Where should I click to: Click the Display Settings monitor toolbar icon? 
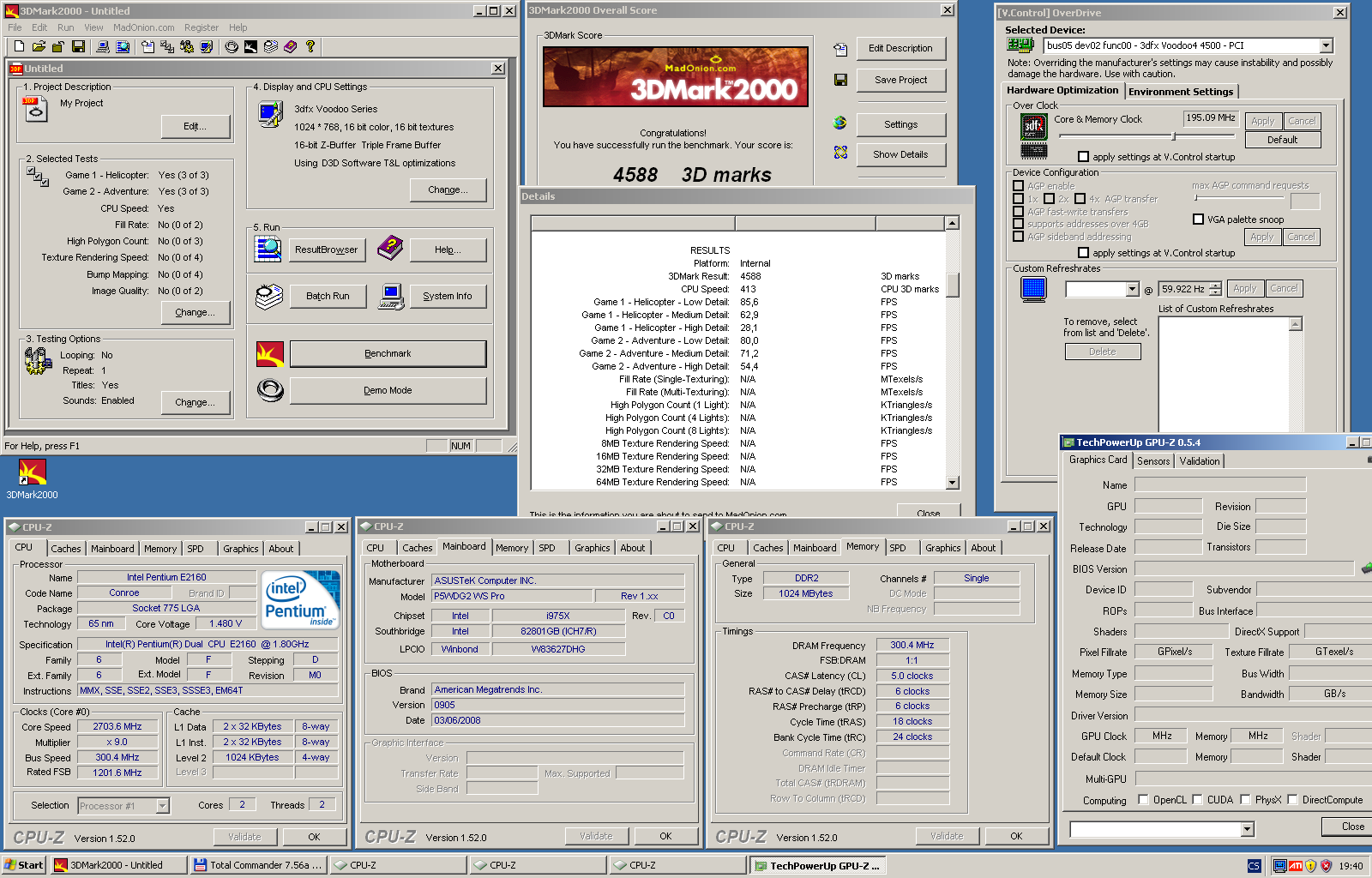click(x=207, y=46)
